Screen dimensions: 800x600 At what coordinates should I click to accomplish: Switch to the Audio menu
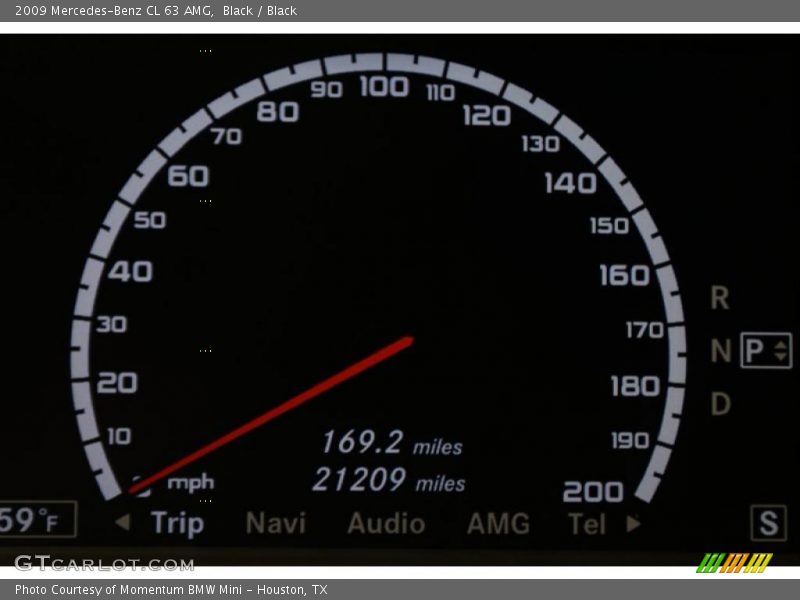point(386,523)
